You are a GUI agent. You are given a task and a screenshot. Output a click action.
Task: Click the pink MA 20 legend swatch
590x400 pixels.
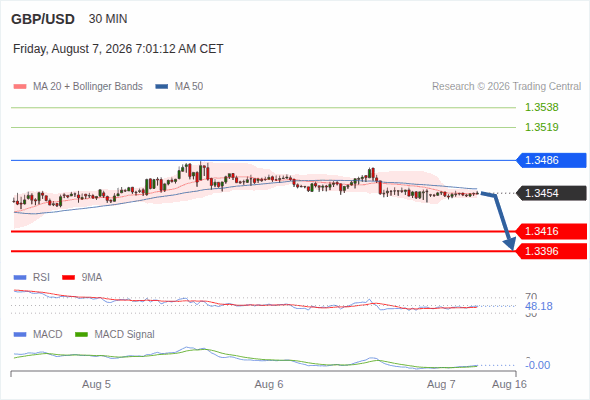click(20, 87)
